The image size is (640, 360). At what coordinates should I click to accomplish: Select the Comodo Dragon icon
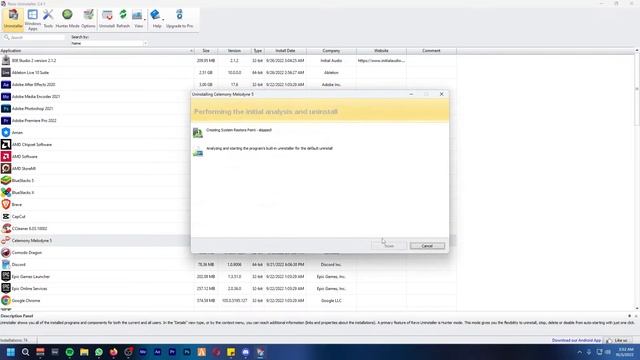6,253
